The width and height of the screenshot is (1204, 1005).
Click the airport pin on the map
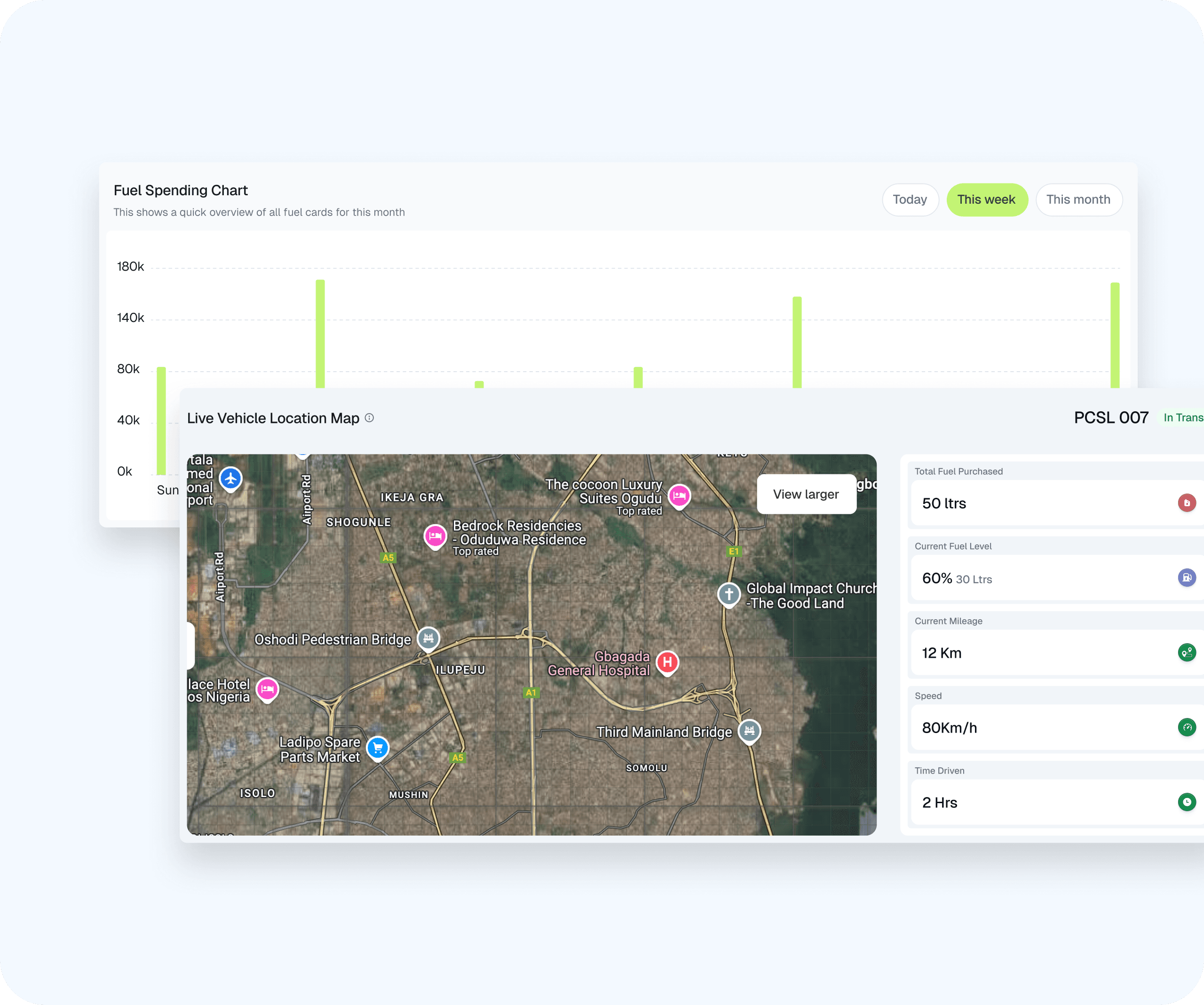click(x=230, y=478)
